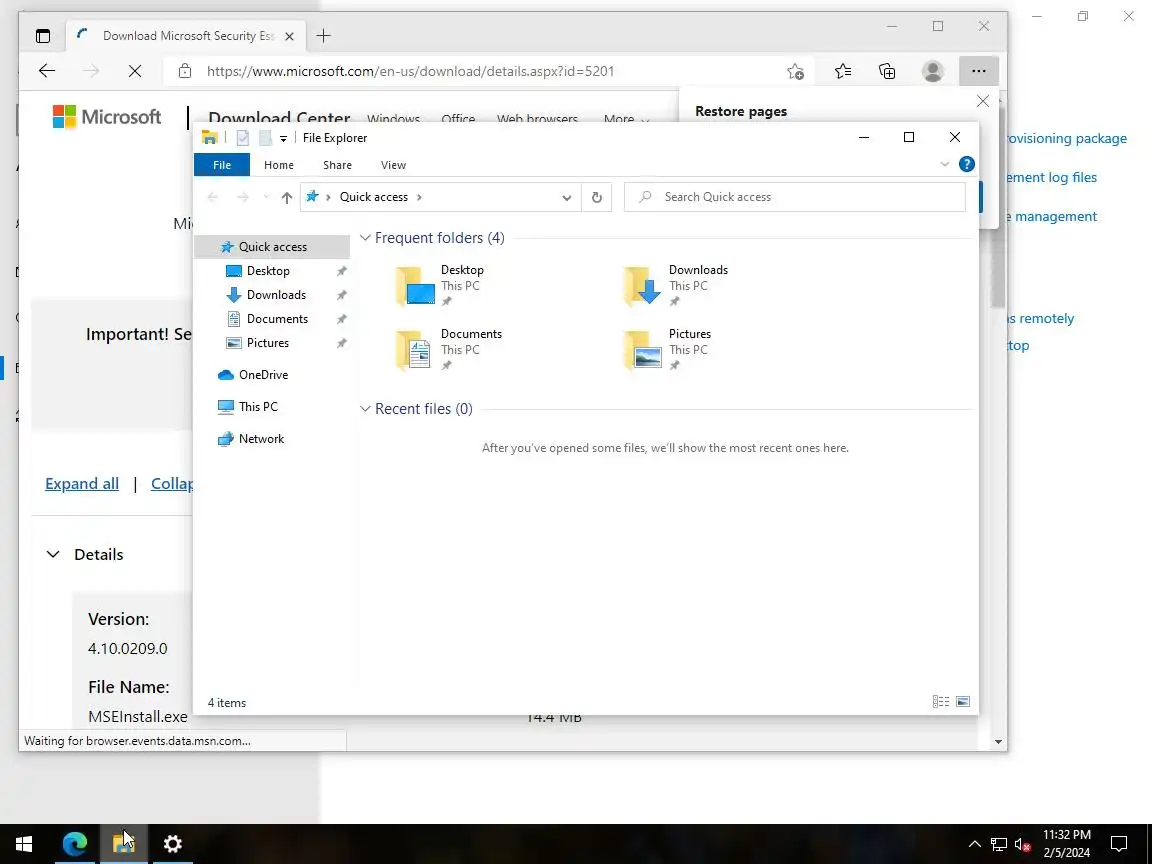This screenshot has height=864, width=1152.
Task: Select the View ribbon tab
Action: pyautogui.click(x=393, y=165)
